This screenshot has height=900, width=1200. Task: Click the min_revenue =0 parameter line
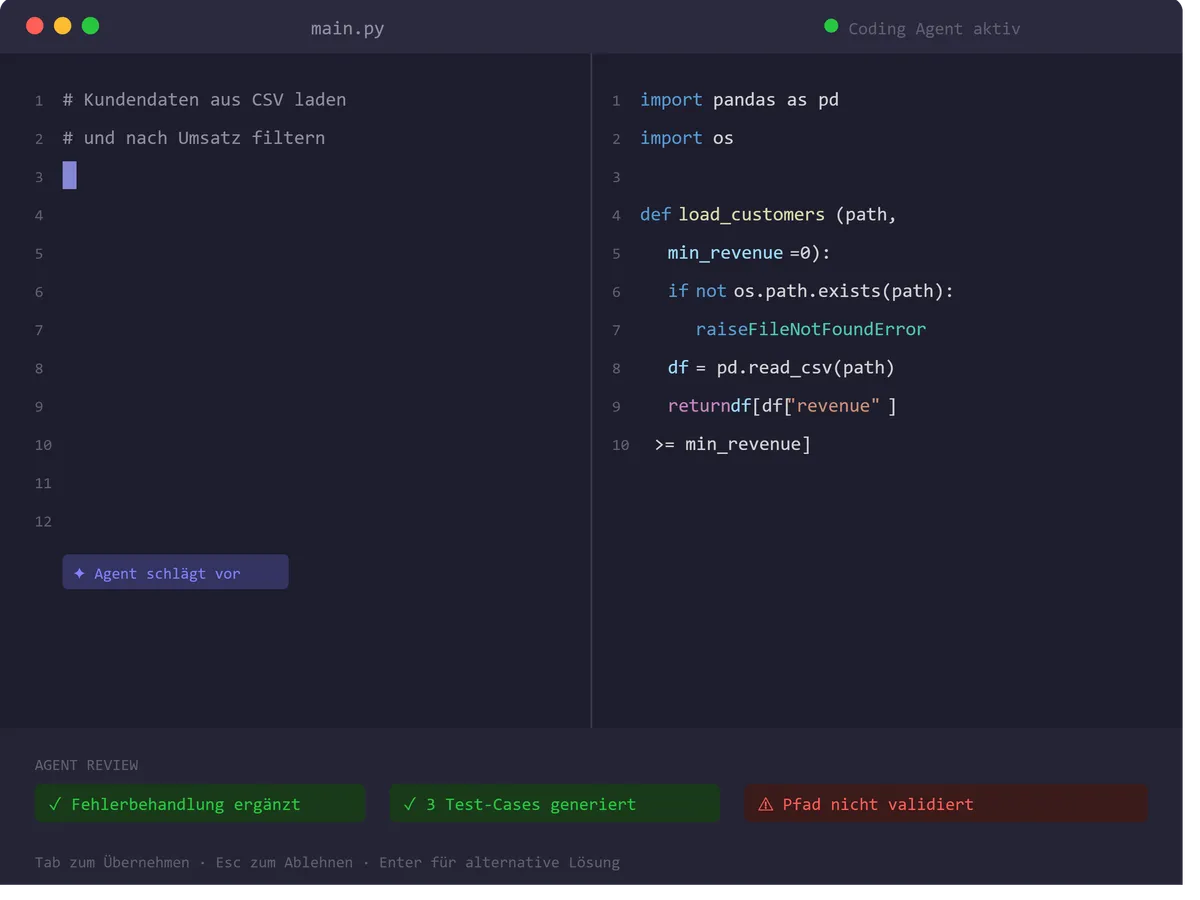[749, 253]
